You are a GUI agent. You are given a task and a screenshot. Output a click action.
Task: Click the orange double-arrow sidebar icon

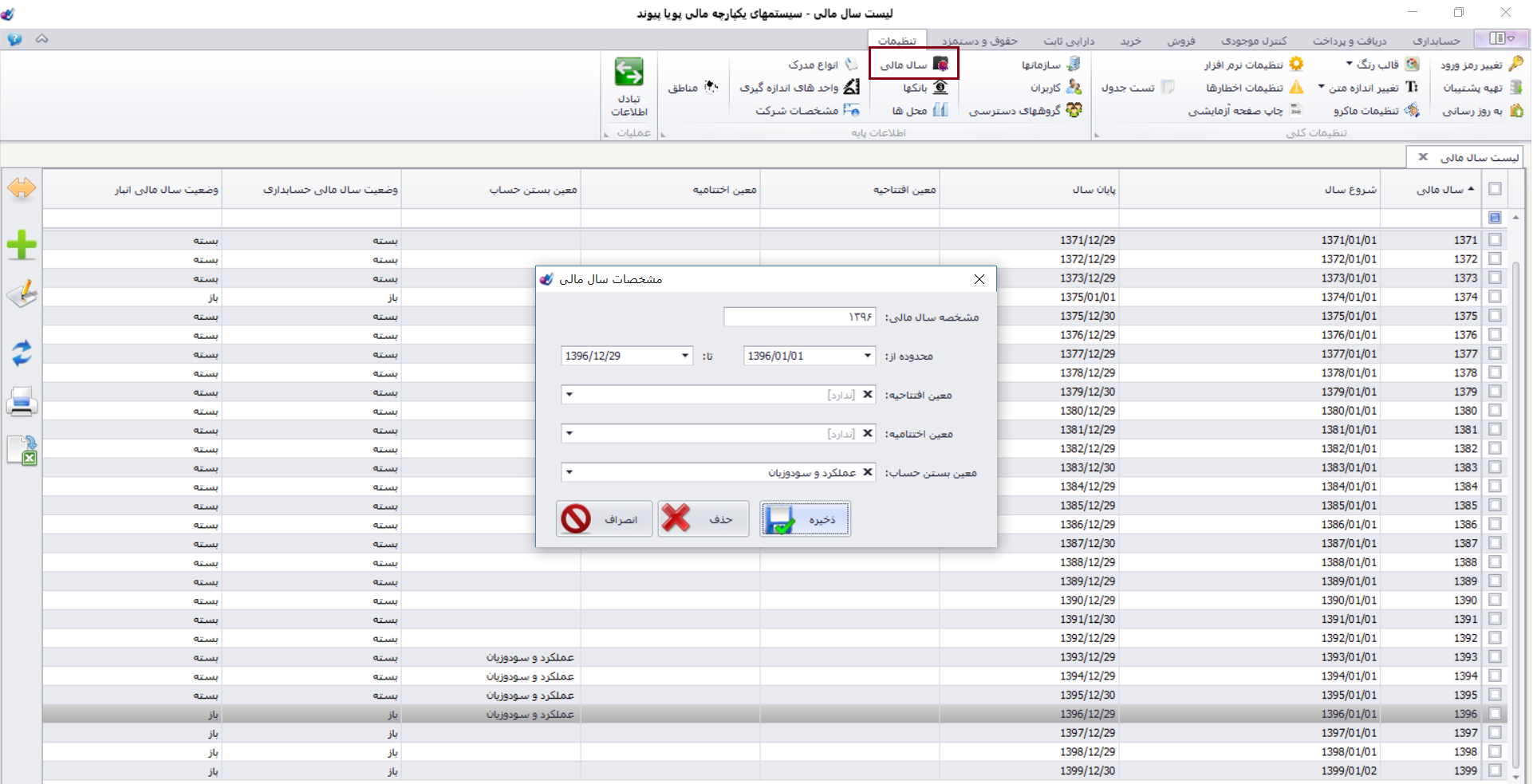click(x=22, y=188)
